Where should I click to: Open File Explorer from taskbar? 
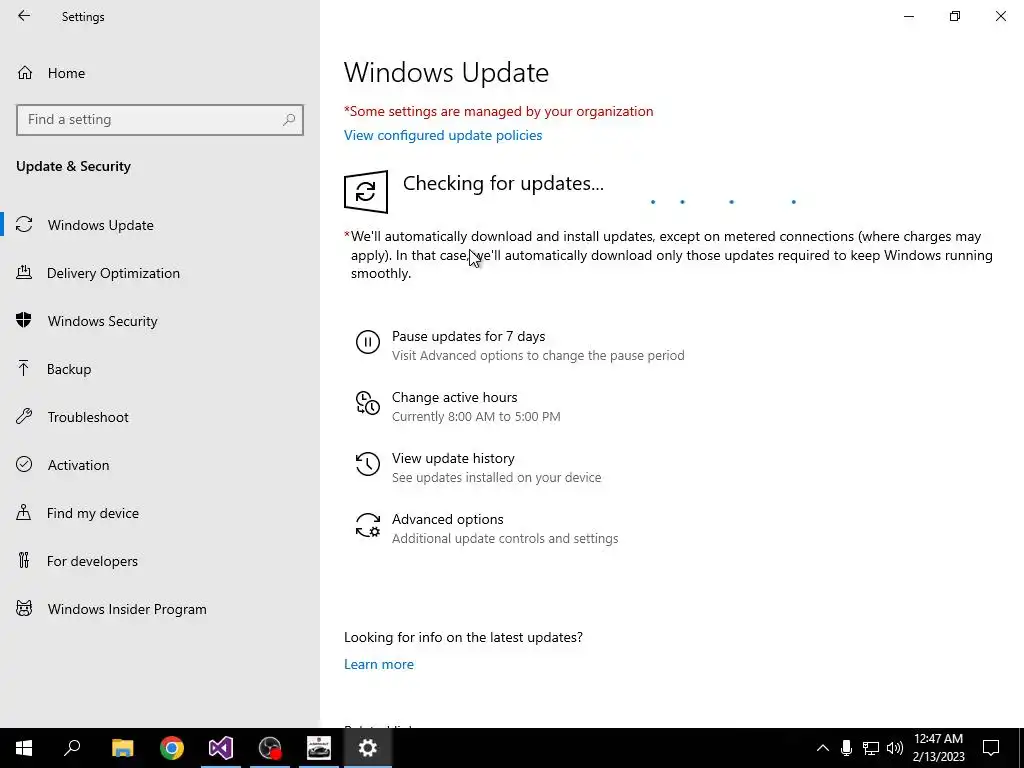pyautogui.click(x=122, y=748)
